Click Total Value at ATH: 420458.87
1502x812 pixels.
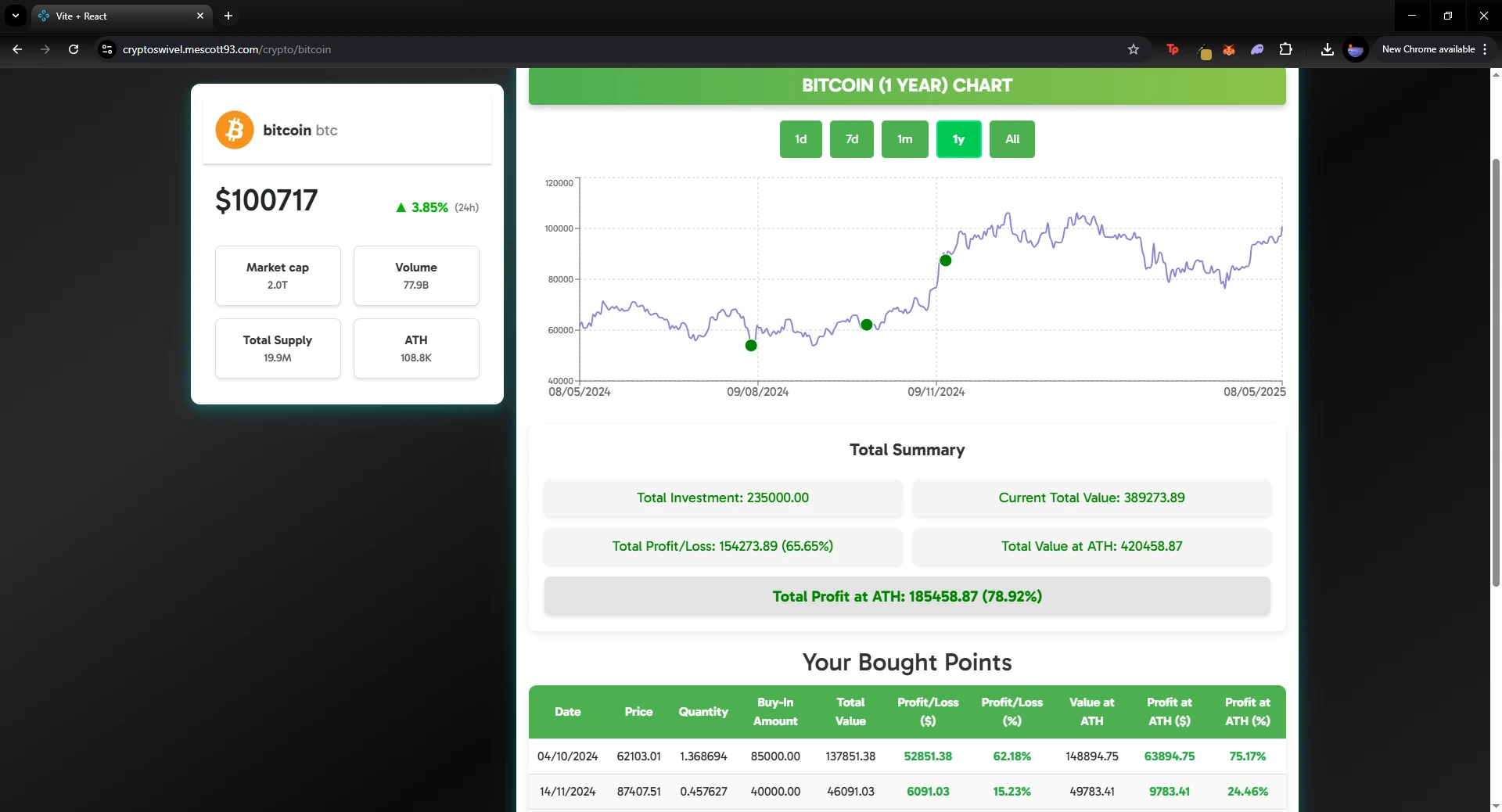(x=1091, y=546)
